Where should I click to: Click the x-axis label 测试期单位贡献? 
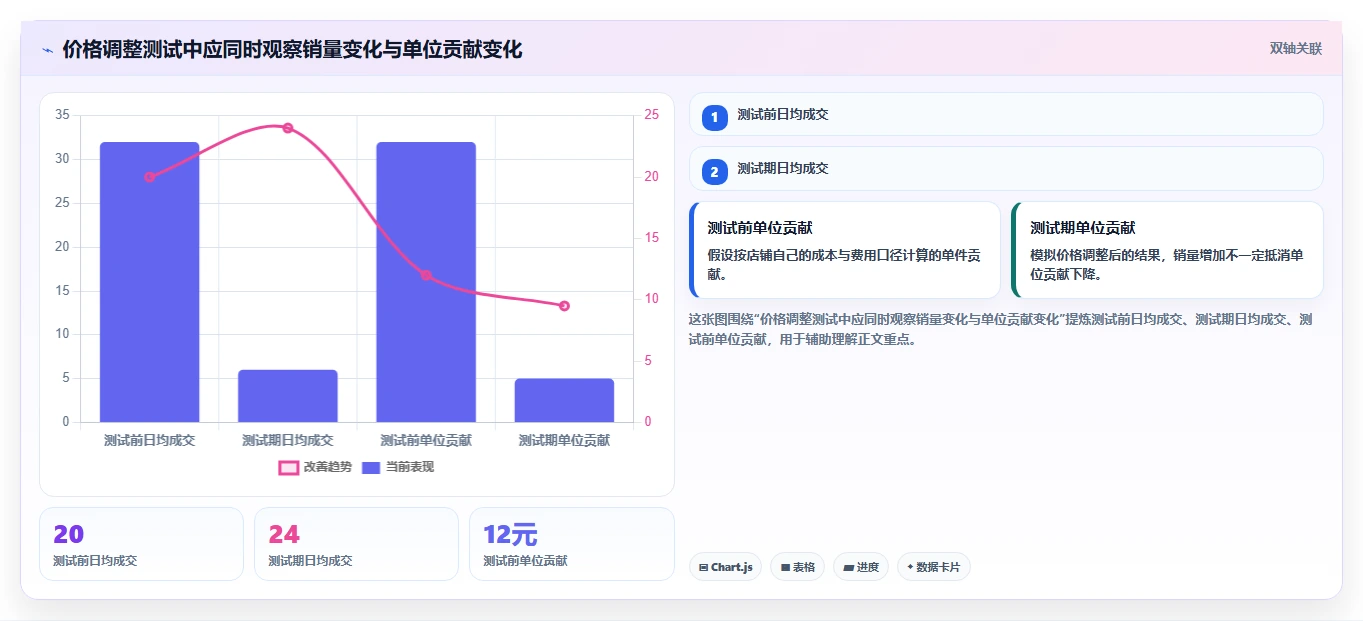point(564,440)
